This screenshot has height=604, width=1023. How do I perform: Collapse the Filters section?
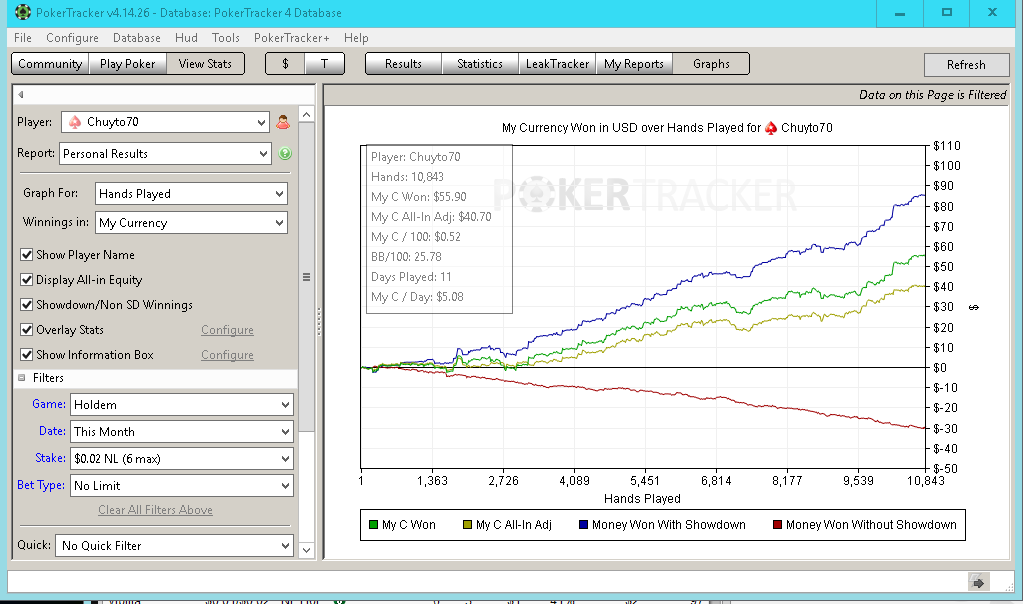click(x=22, y=378)
